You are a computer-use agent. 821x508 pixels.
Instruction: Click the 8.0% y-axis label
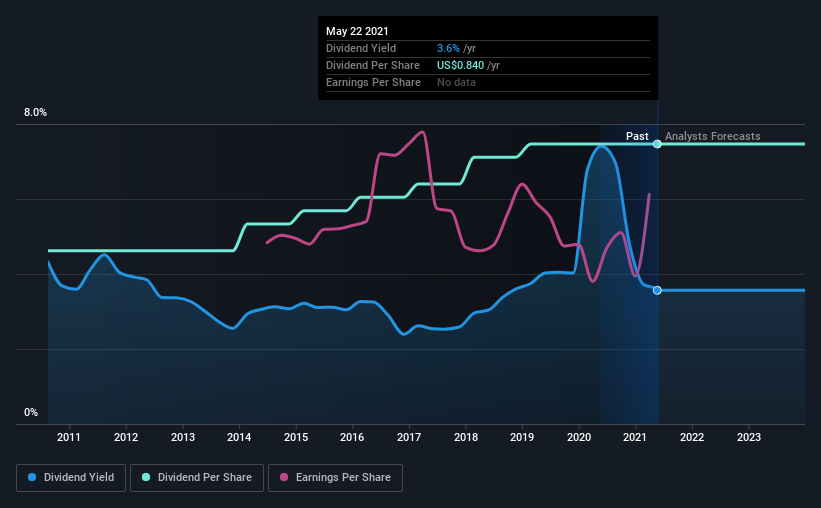point(35,113)
